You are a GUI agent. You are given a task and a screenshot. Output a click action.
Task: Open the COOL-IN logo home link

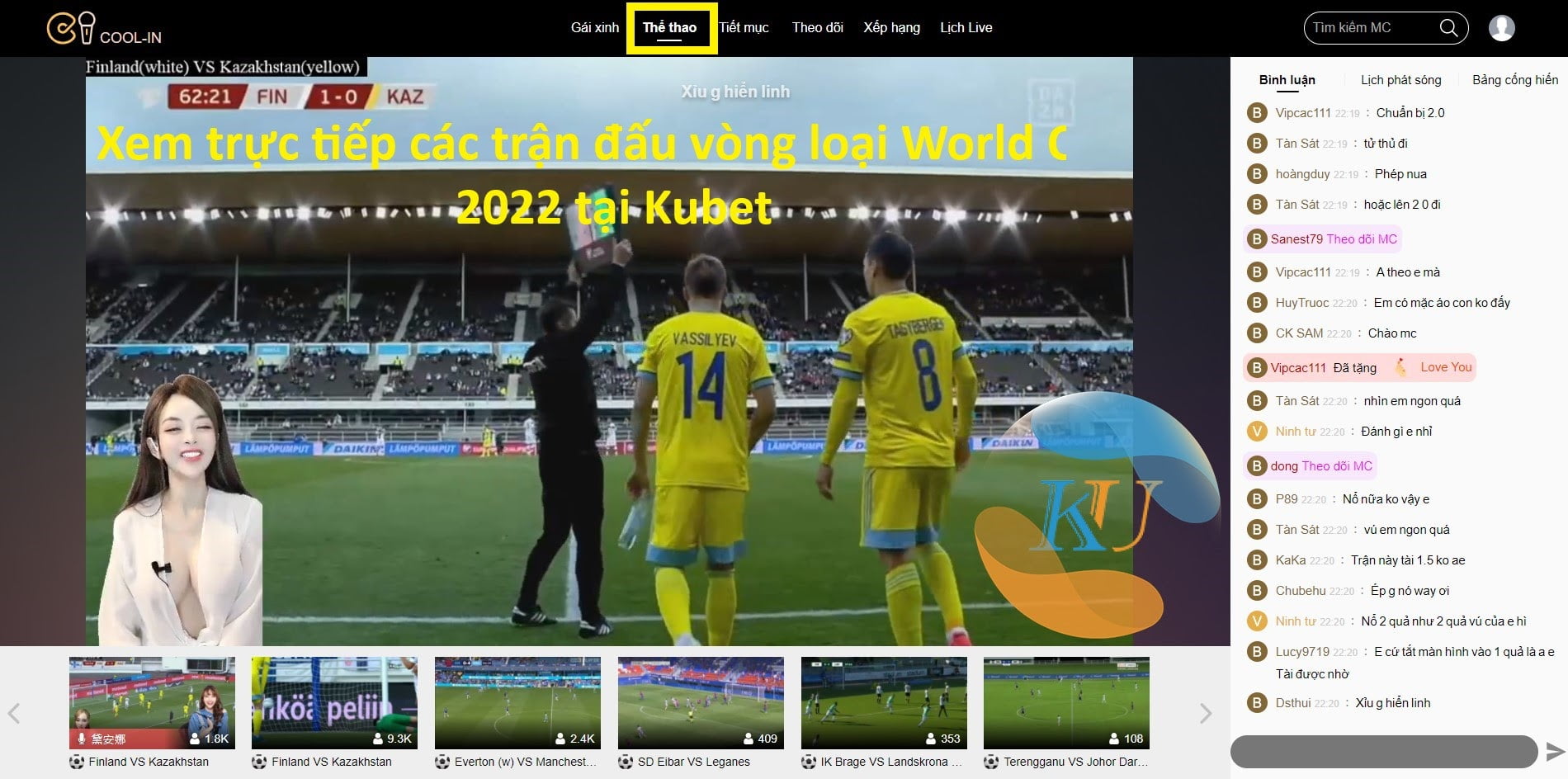[104, 28]
